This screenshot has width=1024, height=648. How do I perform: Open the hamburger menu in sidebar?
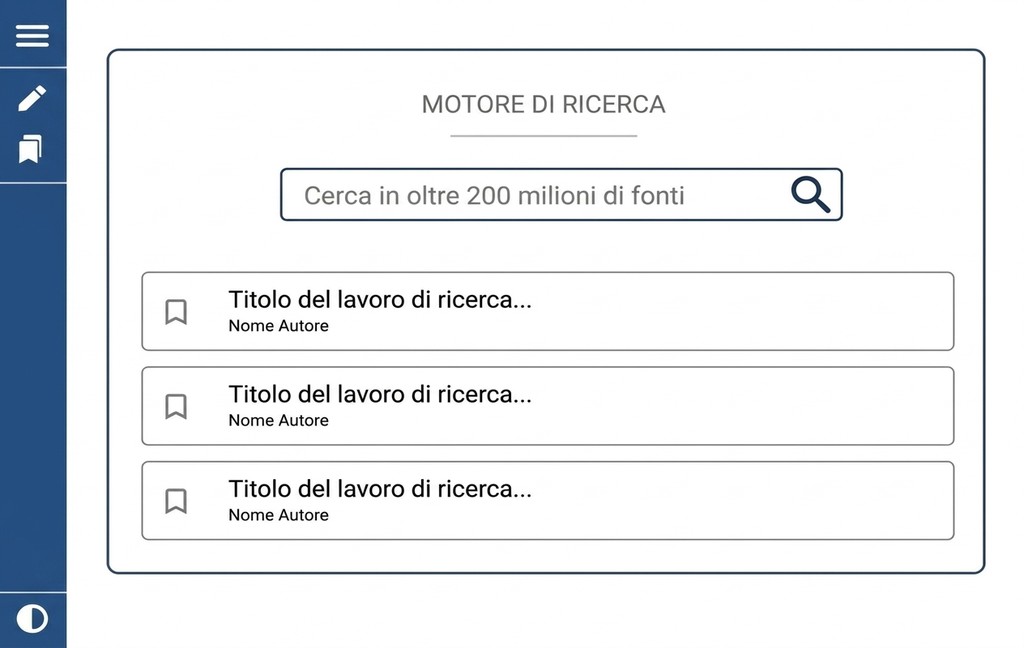[x=32, y=35]
